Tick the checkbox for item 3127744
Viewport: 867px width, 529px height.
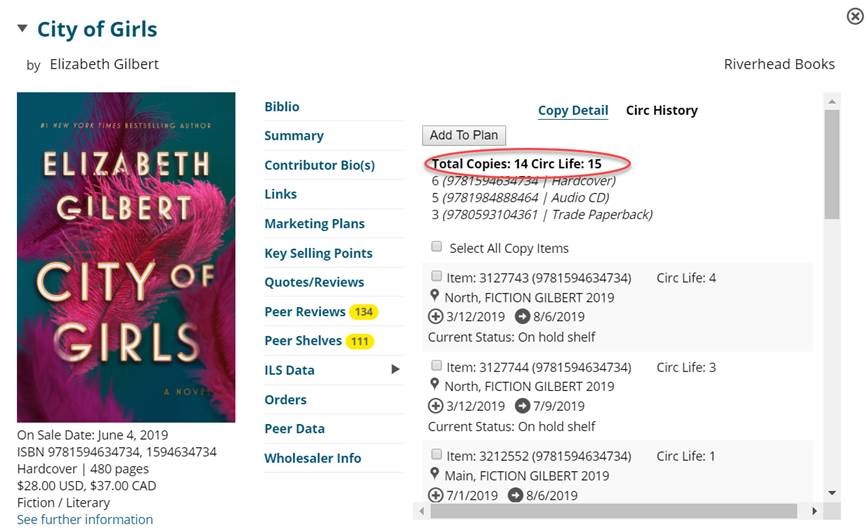(436, 367)
